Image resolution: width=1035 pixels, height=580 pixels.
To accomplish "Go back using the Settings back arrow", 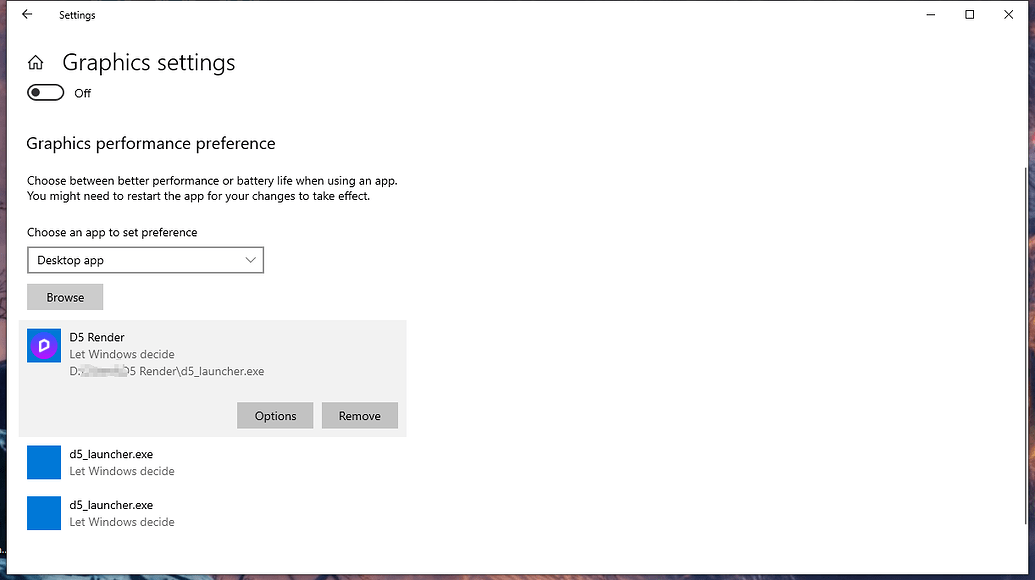I will 27,15.
